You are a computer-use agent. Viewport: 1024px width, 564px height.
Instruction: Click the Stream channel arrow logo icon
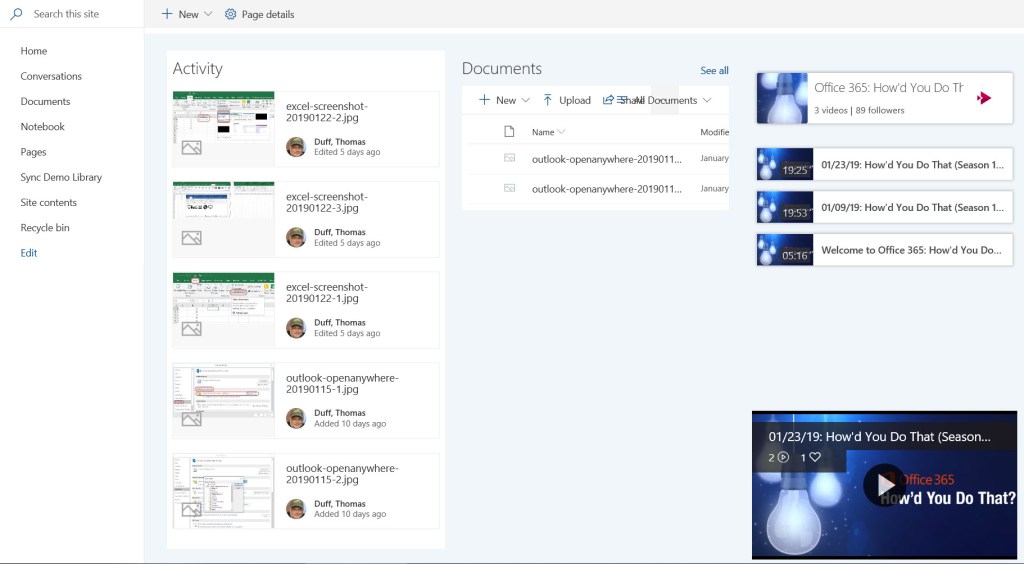pyautogui.click(x=984, y=98)
